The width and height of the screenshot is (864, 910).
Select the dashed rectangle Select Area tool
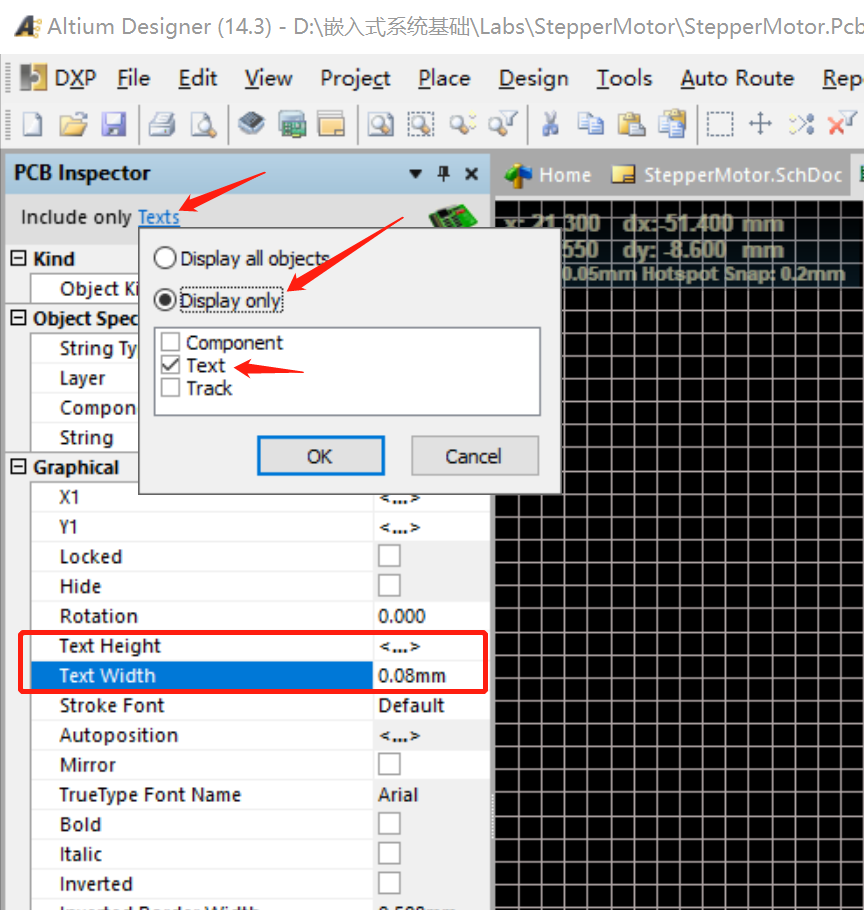coord(720,124)
